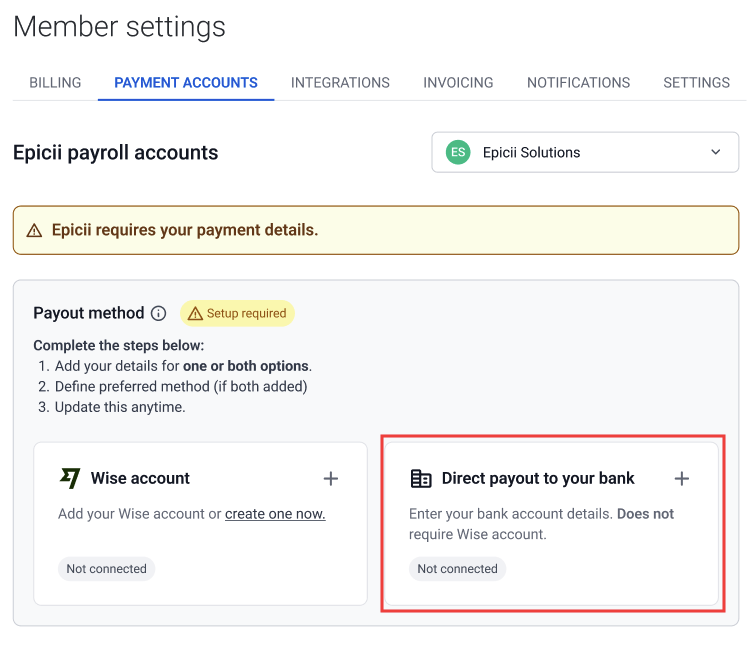Click the Direct payout to your bank title
The height and width of the screenshot is (663, 756).
click(x=538, y=478)
